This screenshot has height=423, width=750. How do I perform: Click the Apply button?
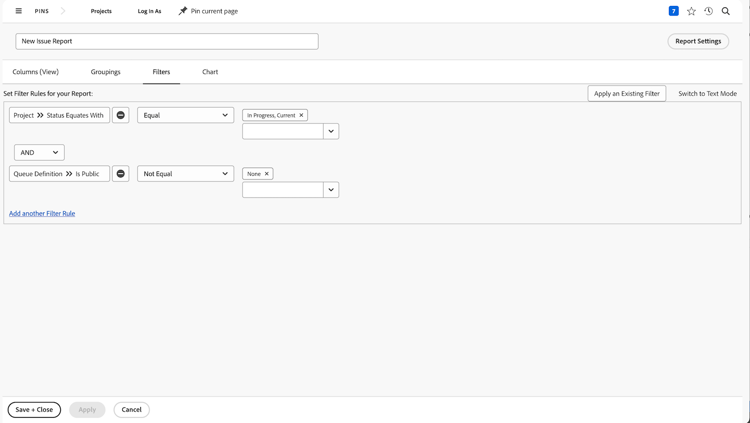click(87, 410)
